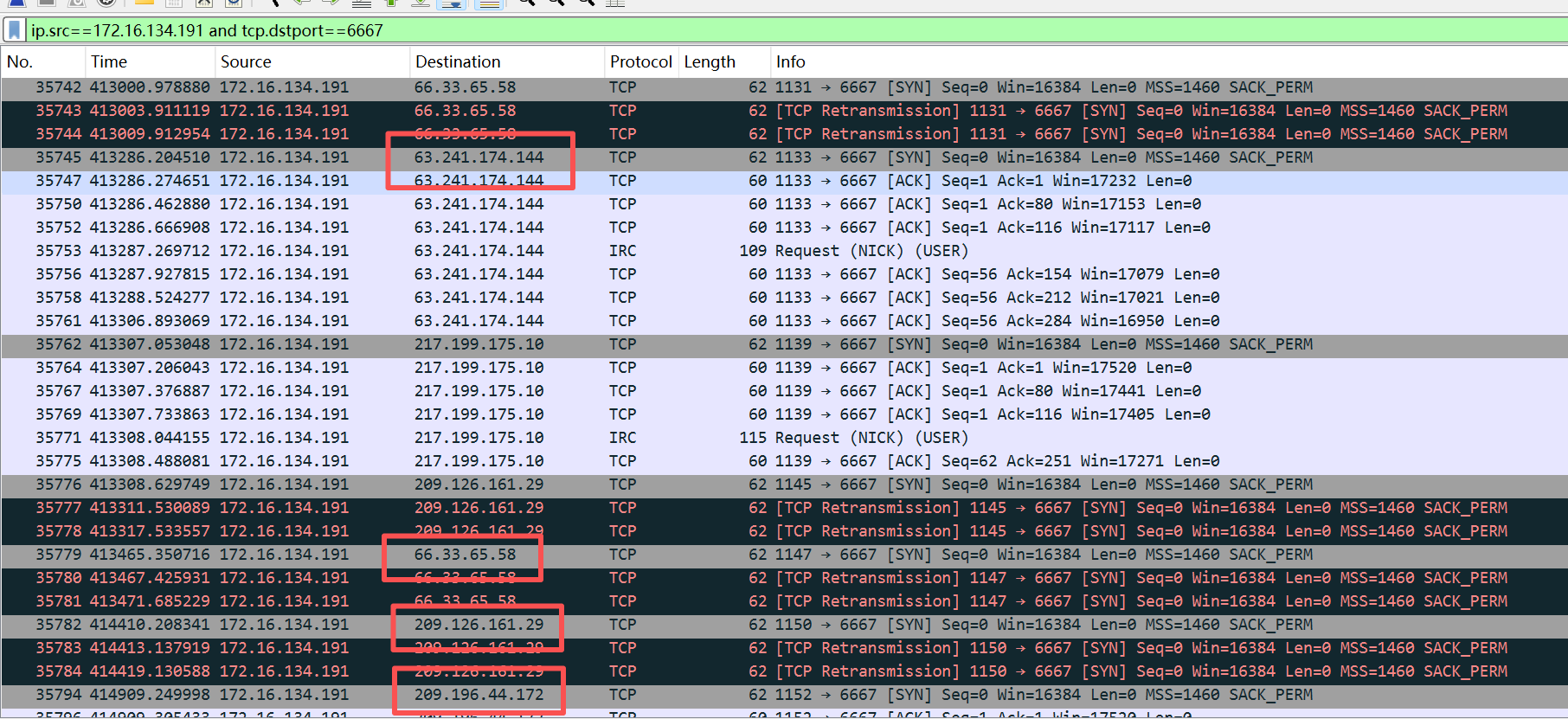Click retransmission info of packet 35780
This screenshot has width=1568, height=719.
[x=1141, y=578]
